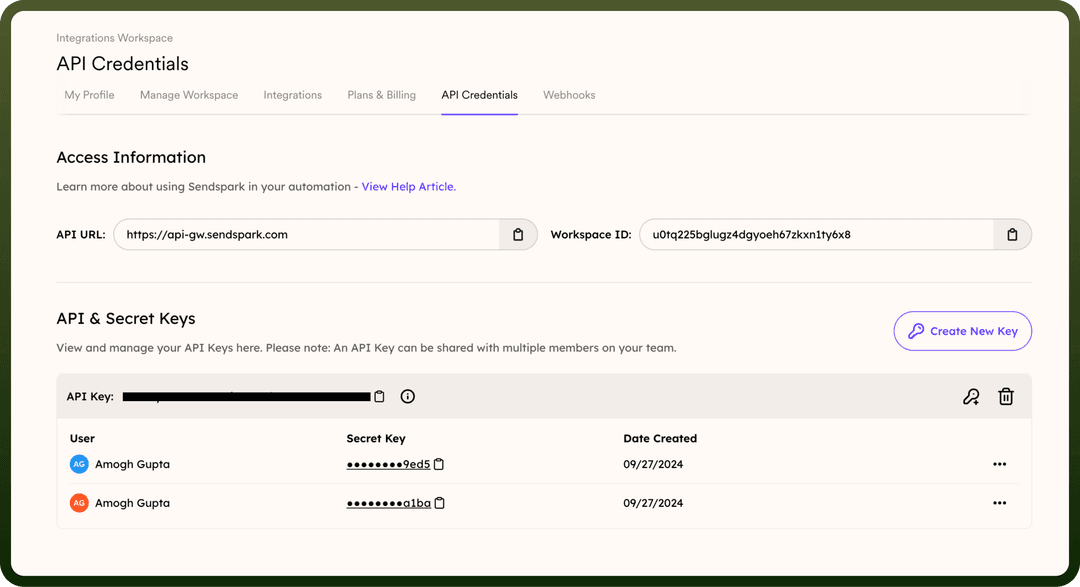Click the API URL input field

click(x=307, y=235)
